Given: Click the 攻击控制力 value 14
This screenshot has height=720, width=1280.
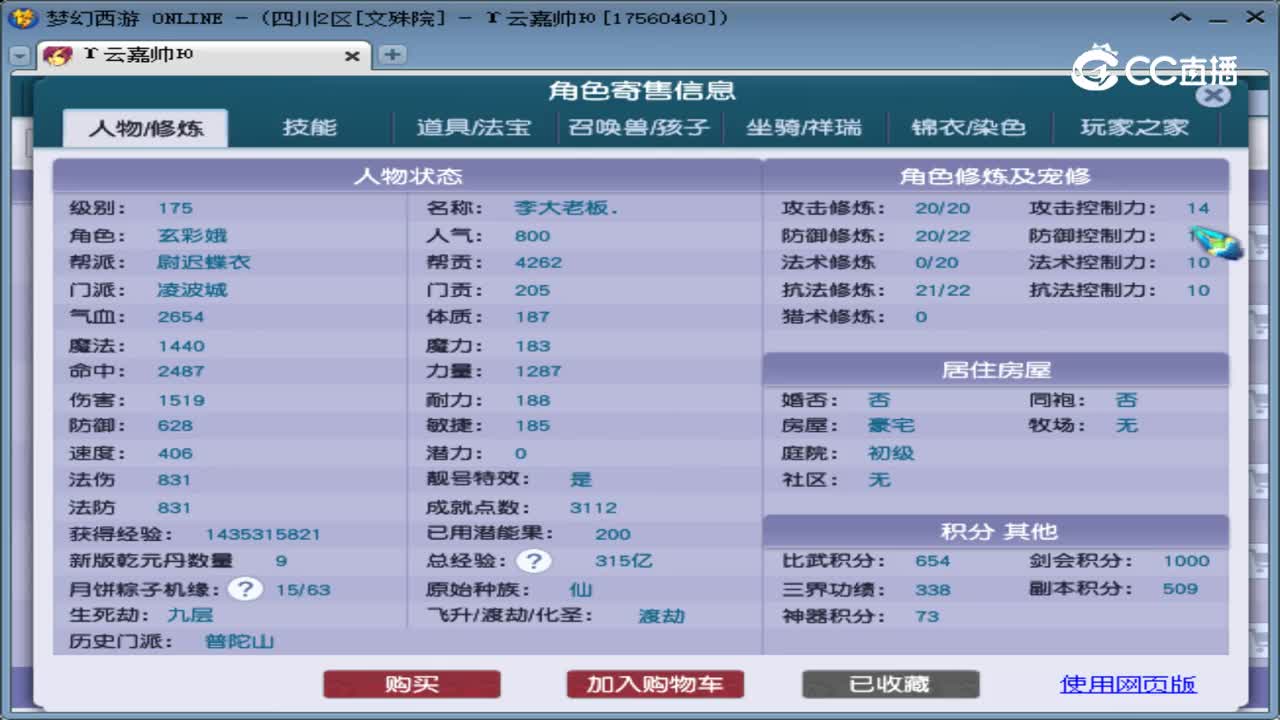Looking at the screenshot, I should [1198, 208].
